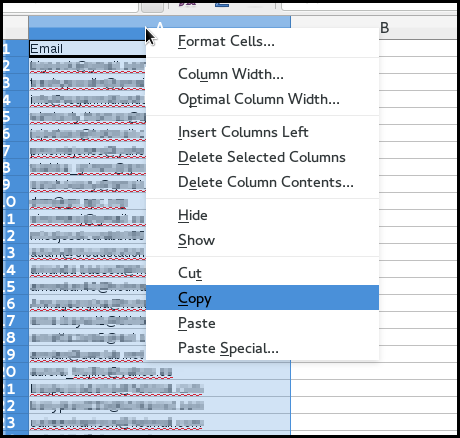Hide the selected column
460x438 pixels.
click(x=262, y=215)
